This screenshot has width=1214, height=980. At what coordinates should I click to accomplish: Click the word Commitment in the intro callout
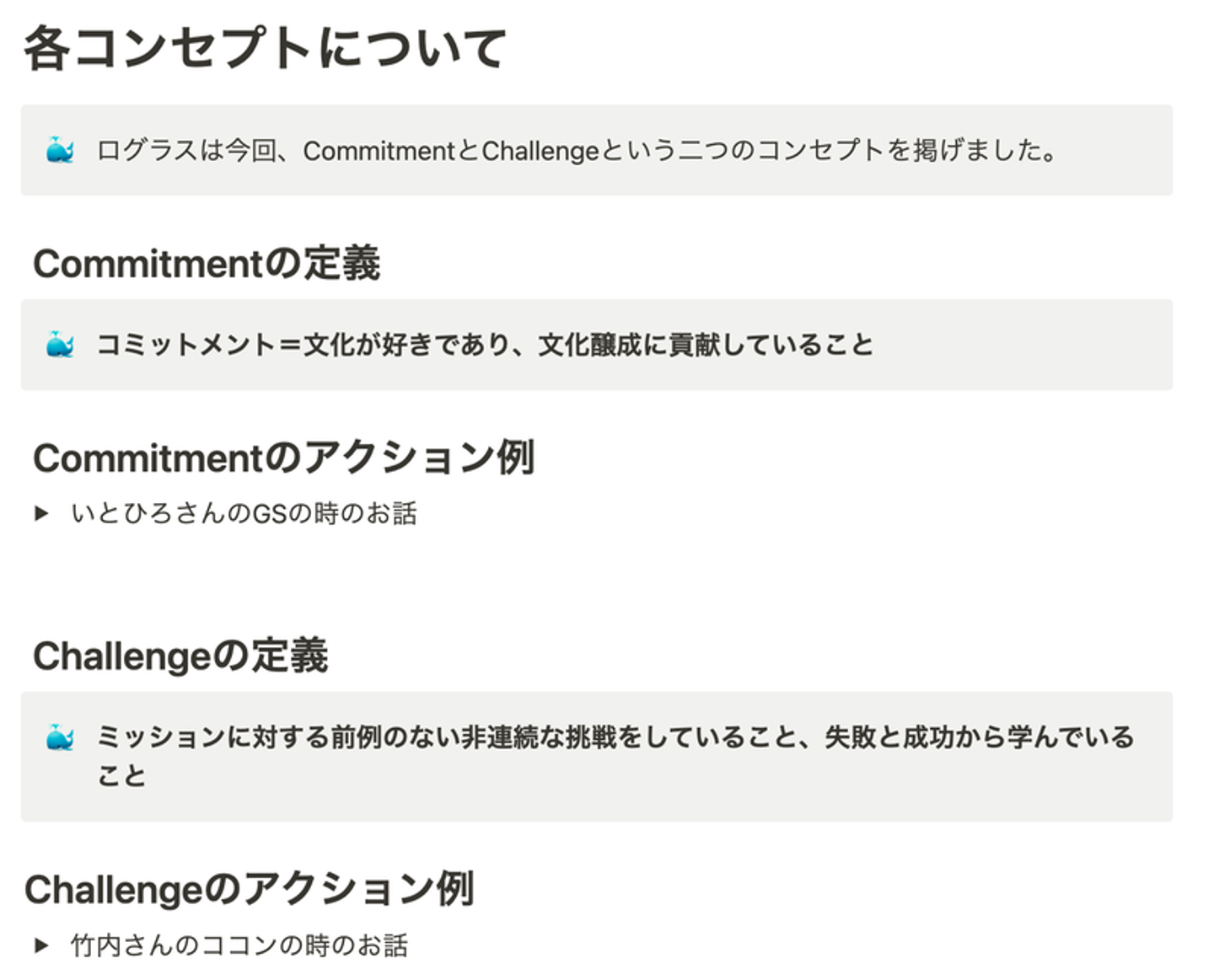[379, 151]
